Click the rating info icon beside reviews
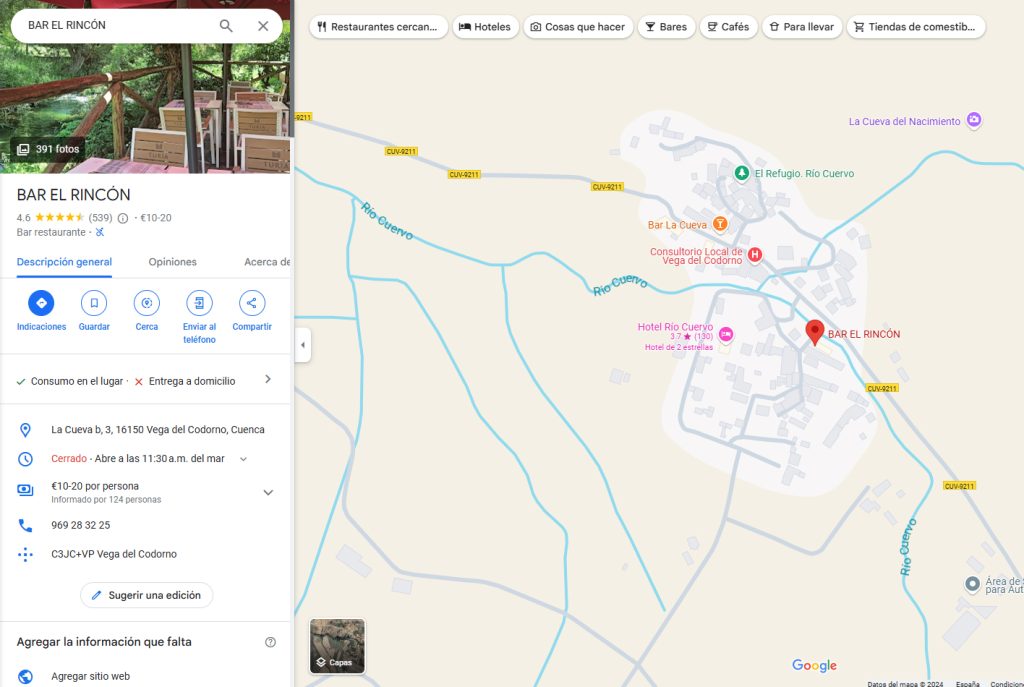Image resolution: width=1024 pixels, height=687 pixels. point(123,218)
